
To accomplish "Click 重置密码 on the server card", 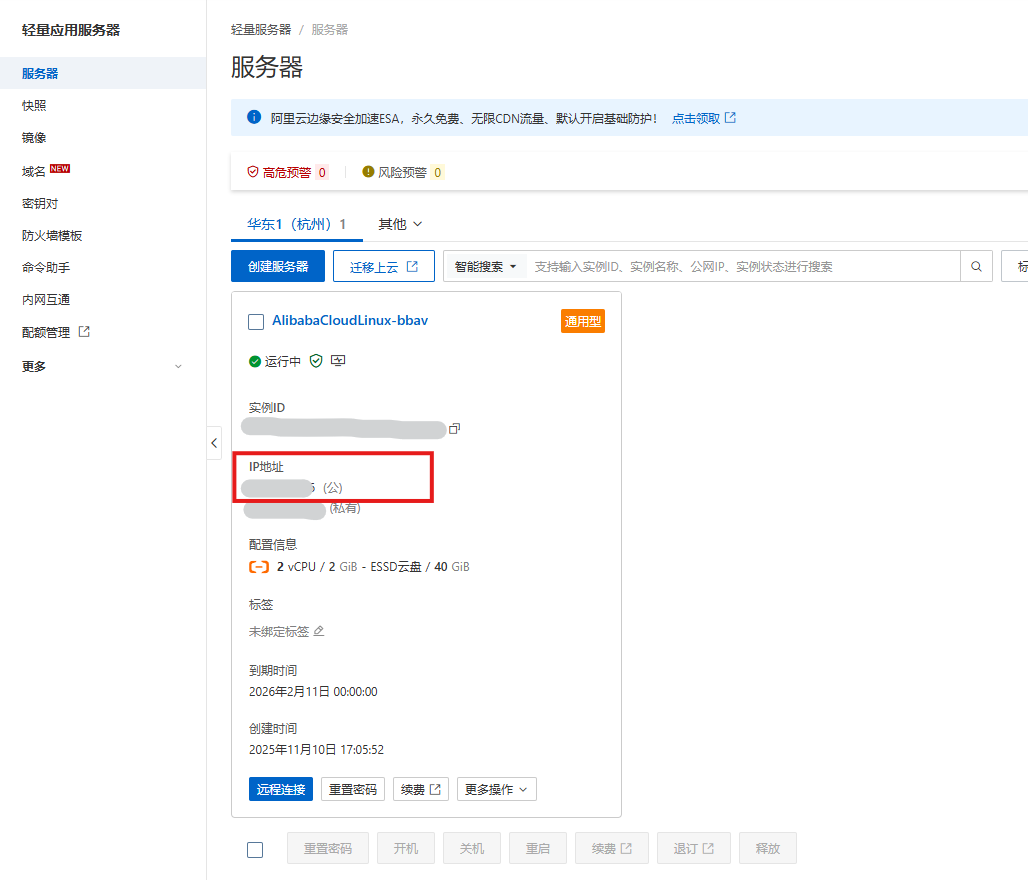I will (353, 789).
